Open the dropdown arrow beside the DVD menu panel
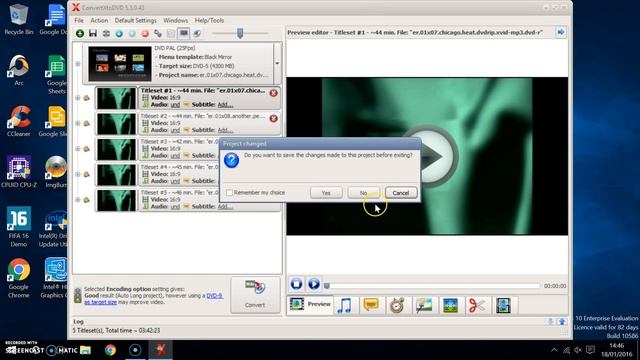 click(277, 64)
